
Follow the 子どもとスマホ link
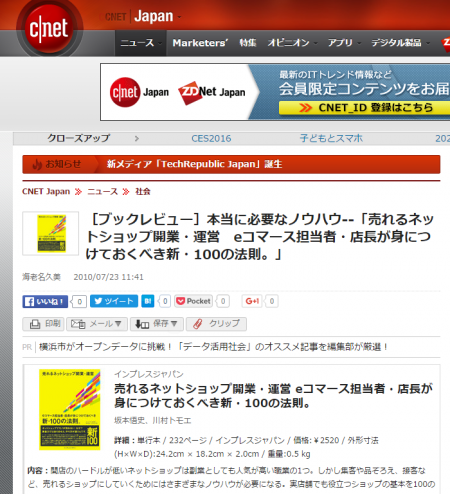tap(331, 138)
